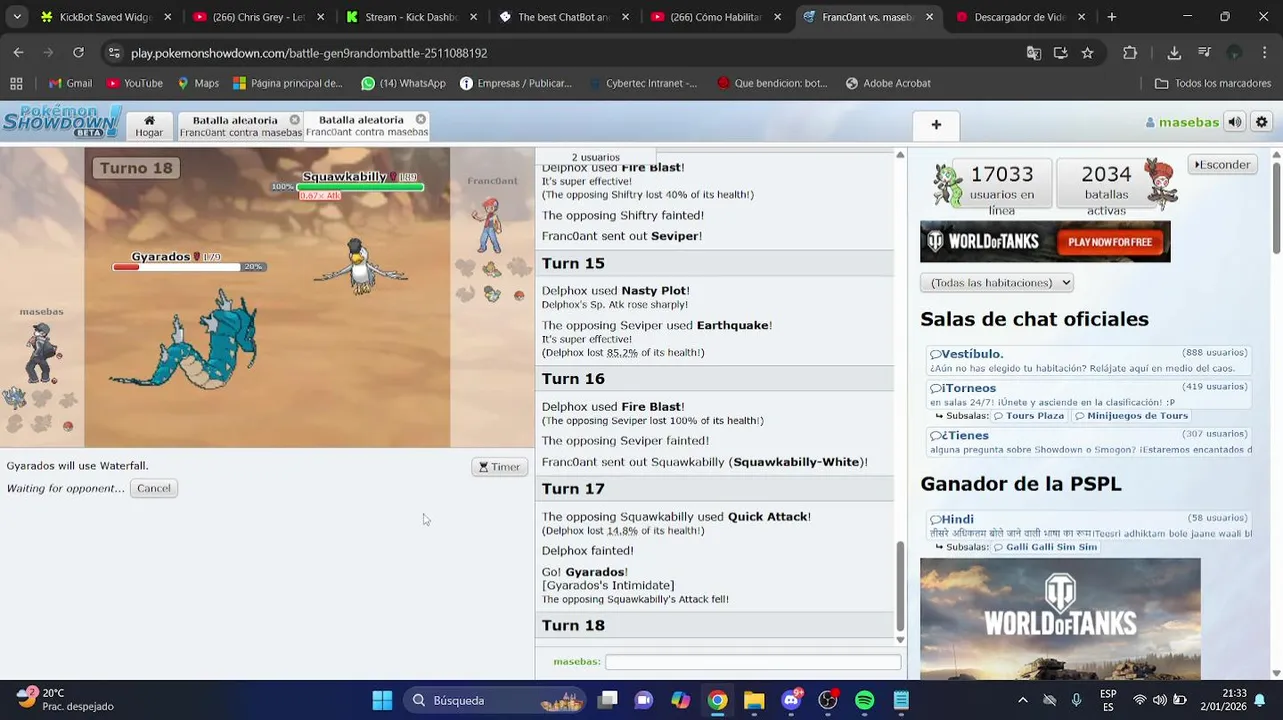Viewport: 1283px width, 720px height.
Task: Switch to Stream - Kick Dashboard tab
Action: click(410, 17)
